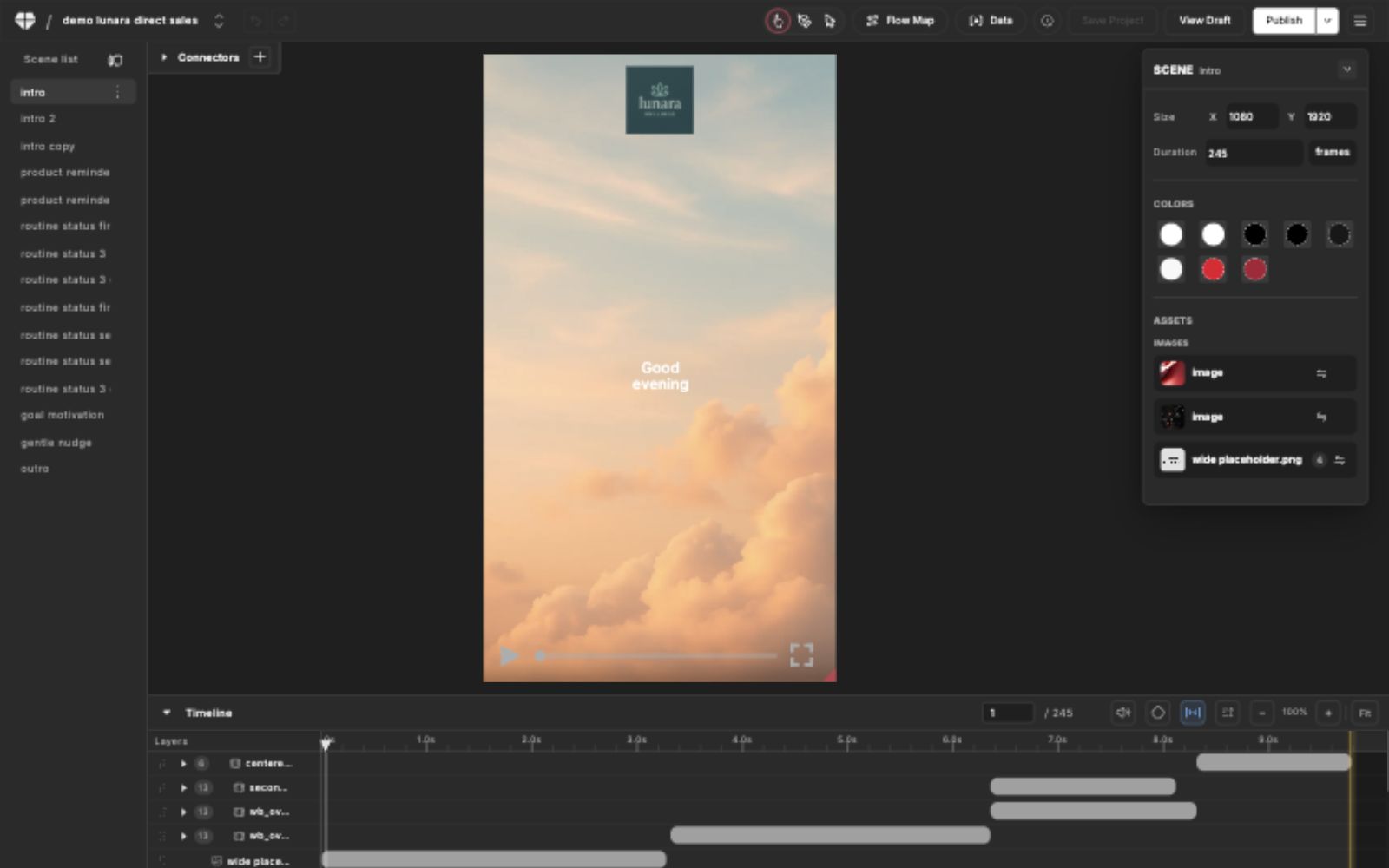Image resolution: width=1389 pixels, height=868 pixels.
Task: Open the Flow Map view
Action: [x=899, y=21]
